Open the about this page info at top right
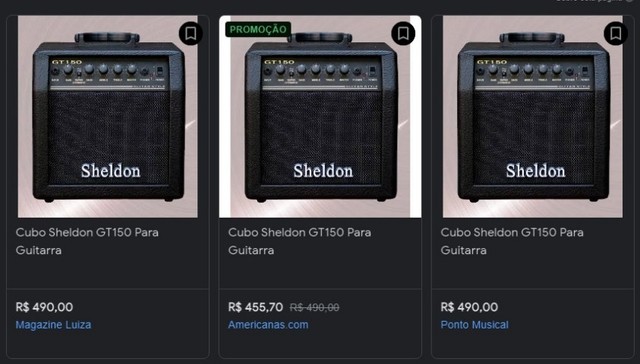Screen dimensions: 640x364 (596, 1)
